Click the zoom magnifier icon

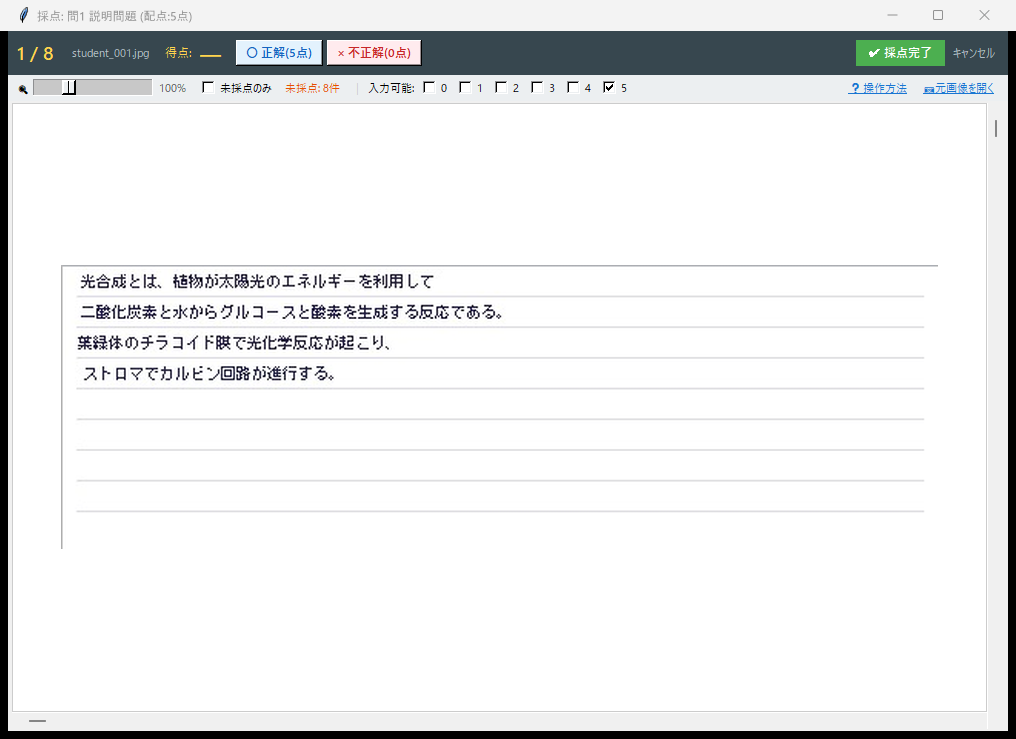pos(23,88)
